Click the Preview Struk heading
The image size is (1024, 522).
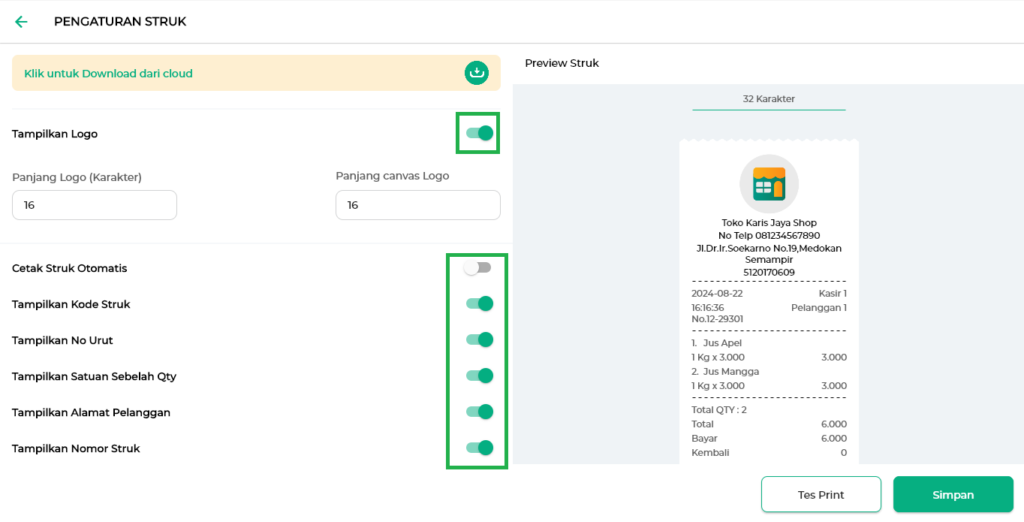562,63
